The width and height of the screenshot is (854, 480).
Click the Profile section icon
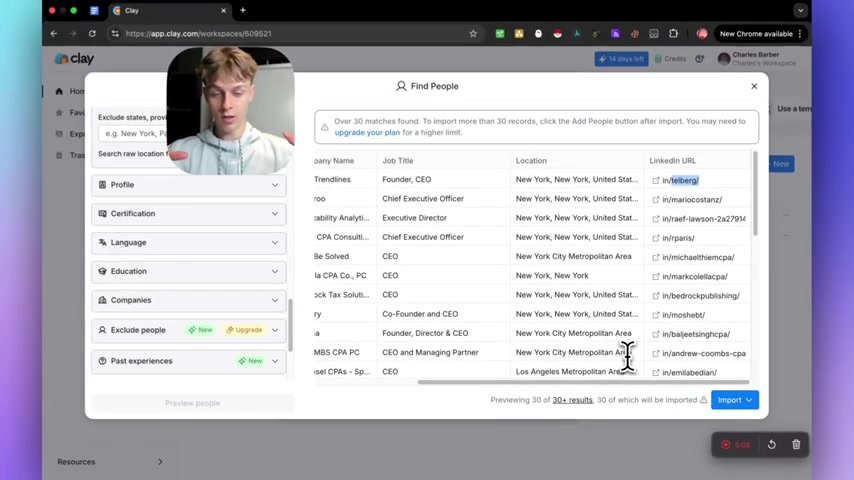pyautogui.click(x=102, y=185)
